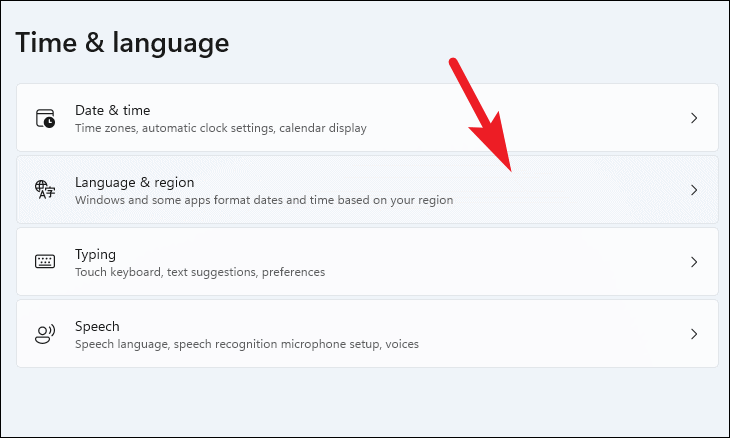
Task: Click the Typing keyboard icon
Action: coord(45,262)
